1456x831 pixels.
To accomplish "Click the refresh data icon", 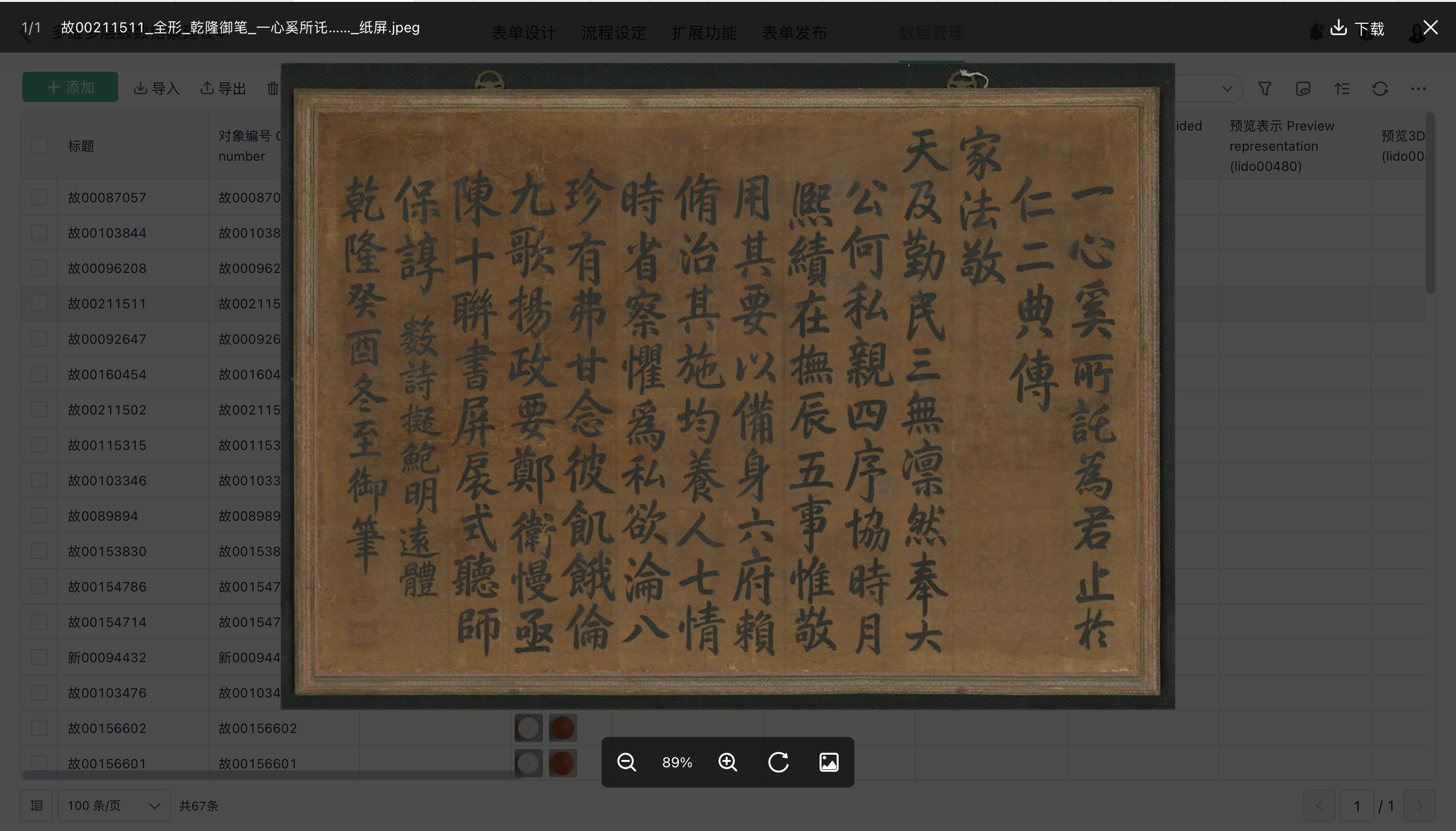I will click(x=1380, y=88).
